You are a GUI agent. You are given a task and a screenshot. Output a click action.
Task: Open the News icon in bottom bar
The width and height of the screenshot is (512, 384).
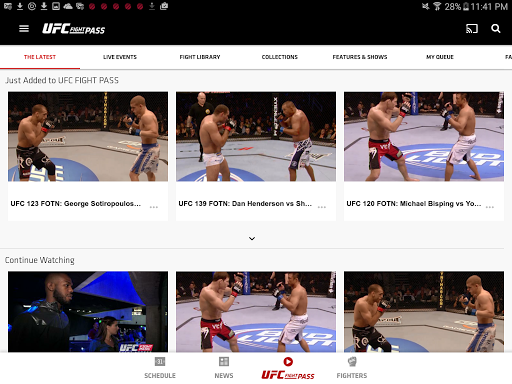click(x=224, y=361)
